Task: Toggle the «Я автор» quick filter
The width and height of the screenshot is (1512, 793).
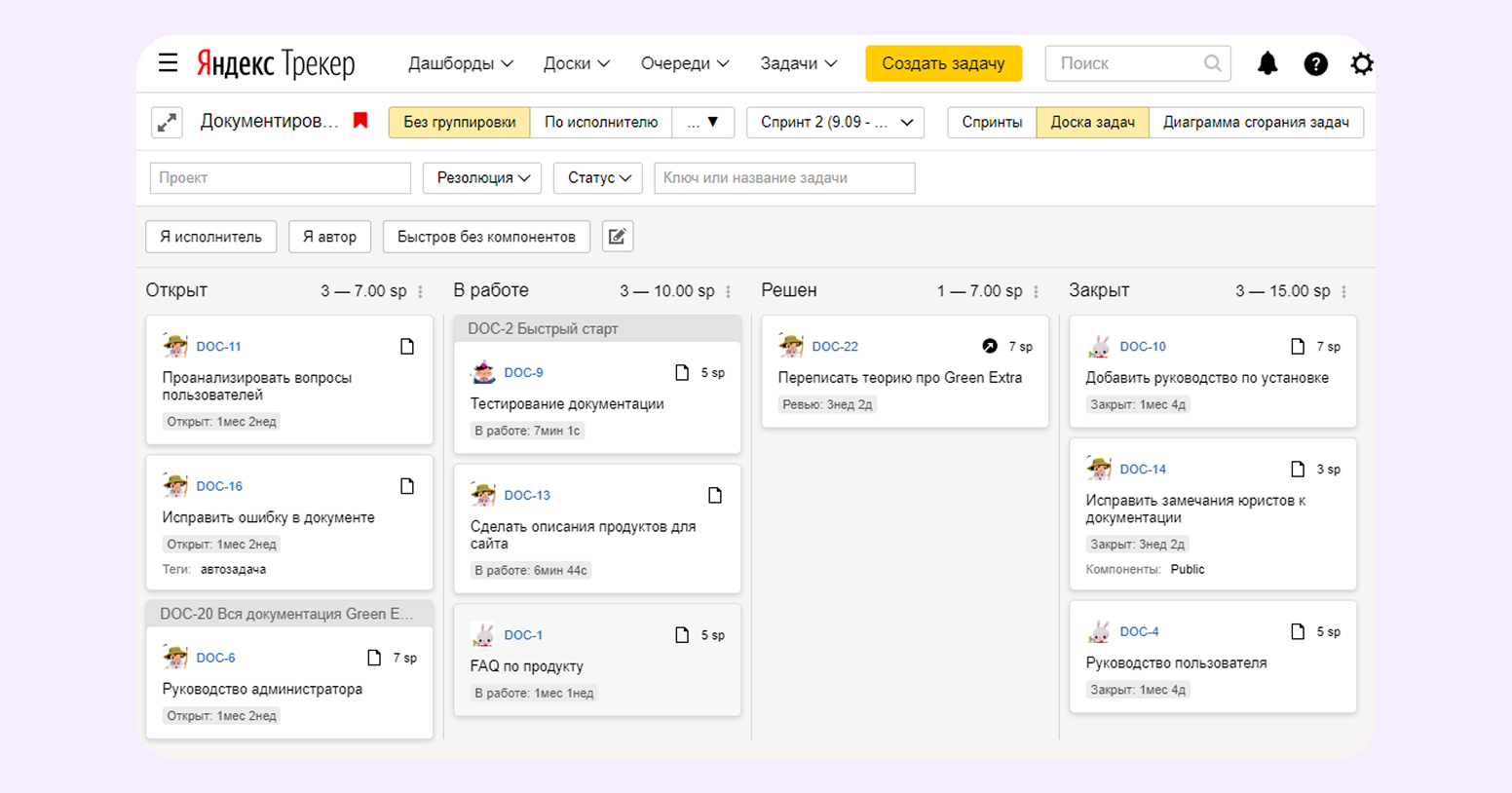Action: click(x=329, y=237)
